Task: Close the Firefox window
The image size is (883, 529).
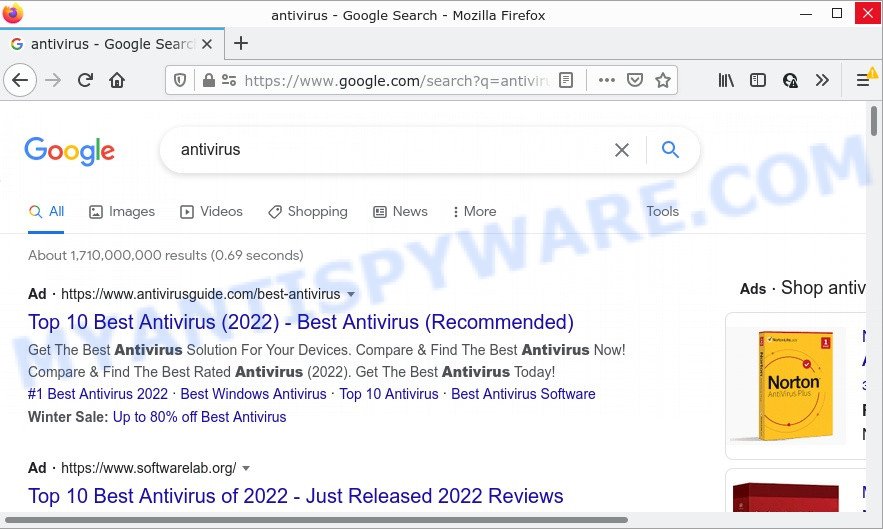Action: (x=868, y=12)
